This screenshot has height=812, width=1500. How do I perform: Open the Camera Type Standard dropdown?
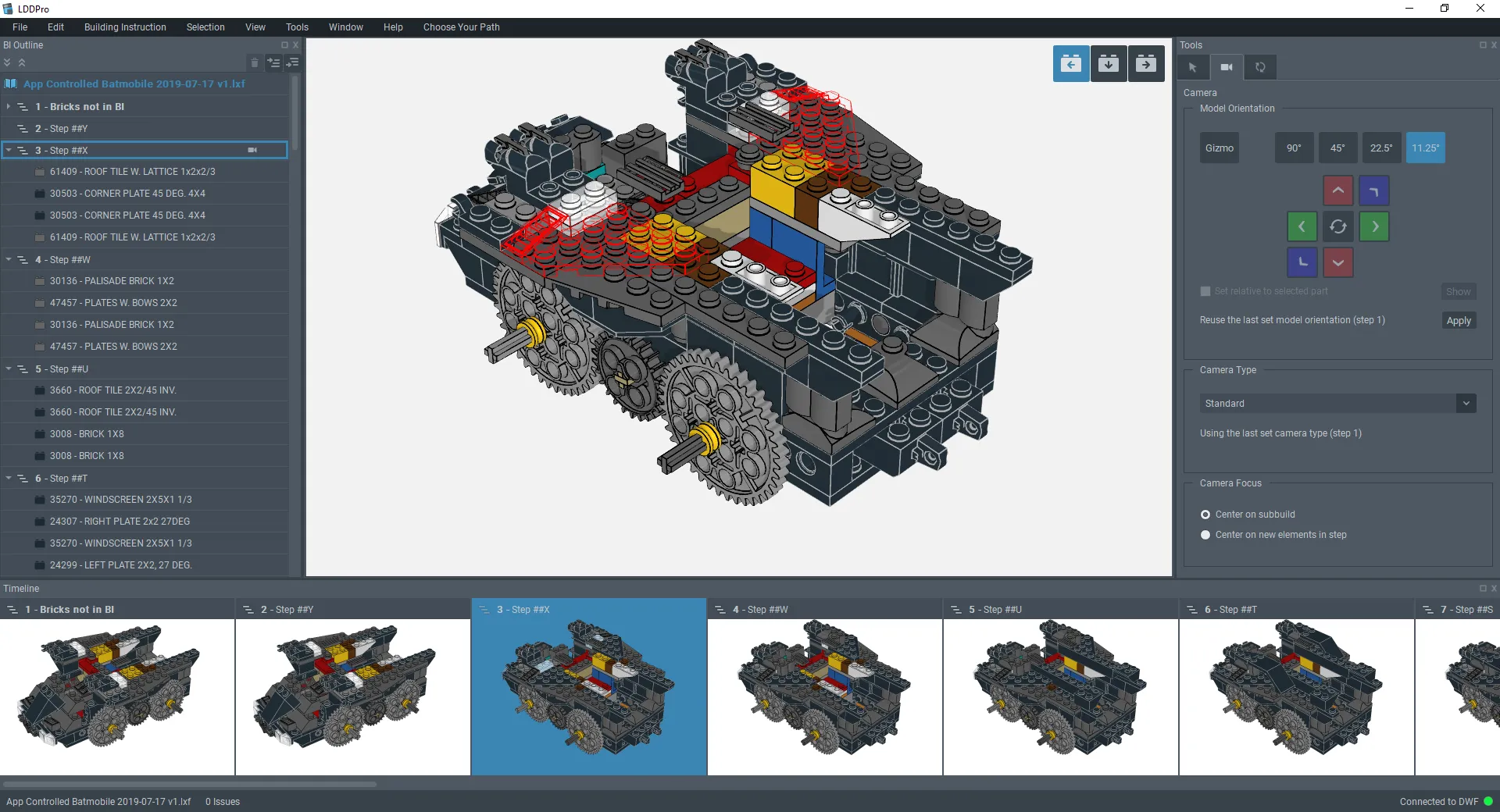tap(1337, 404)
